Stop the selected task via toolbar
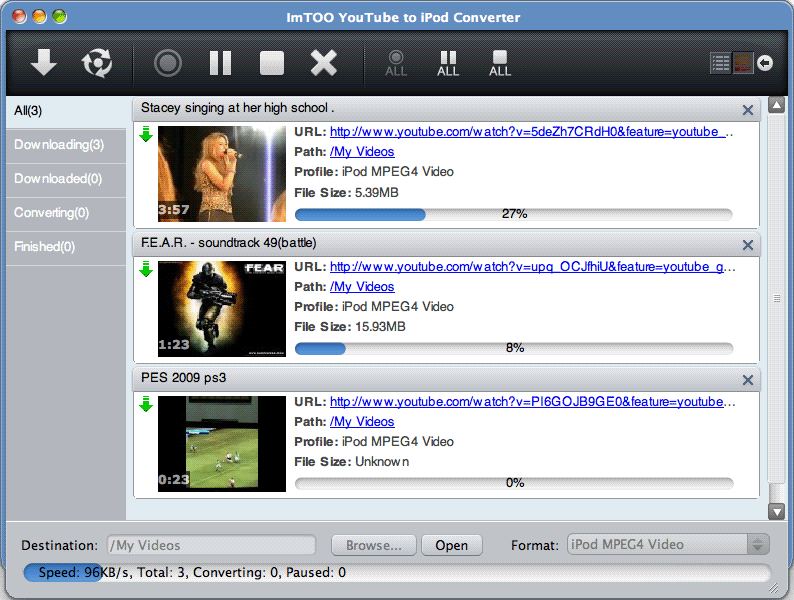Screen dimensions: 794x600 click(272, 63)
